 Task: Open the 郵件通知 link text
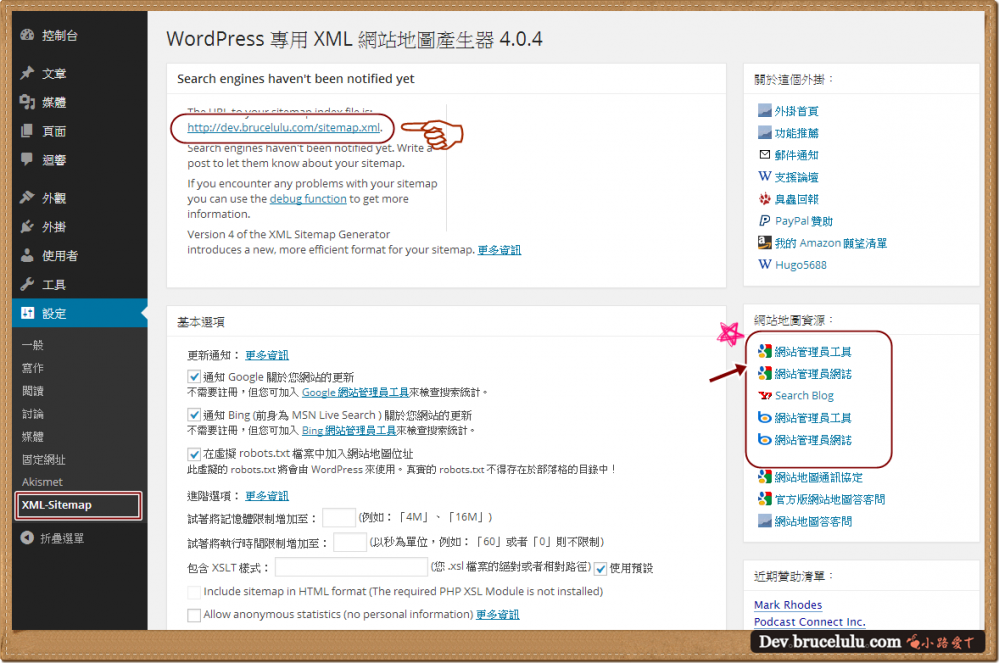(796, 155)
